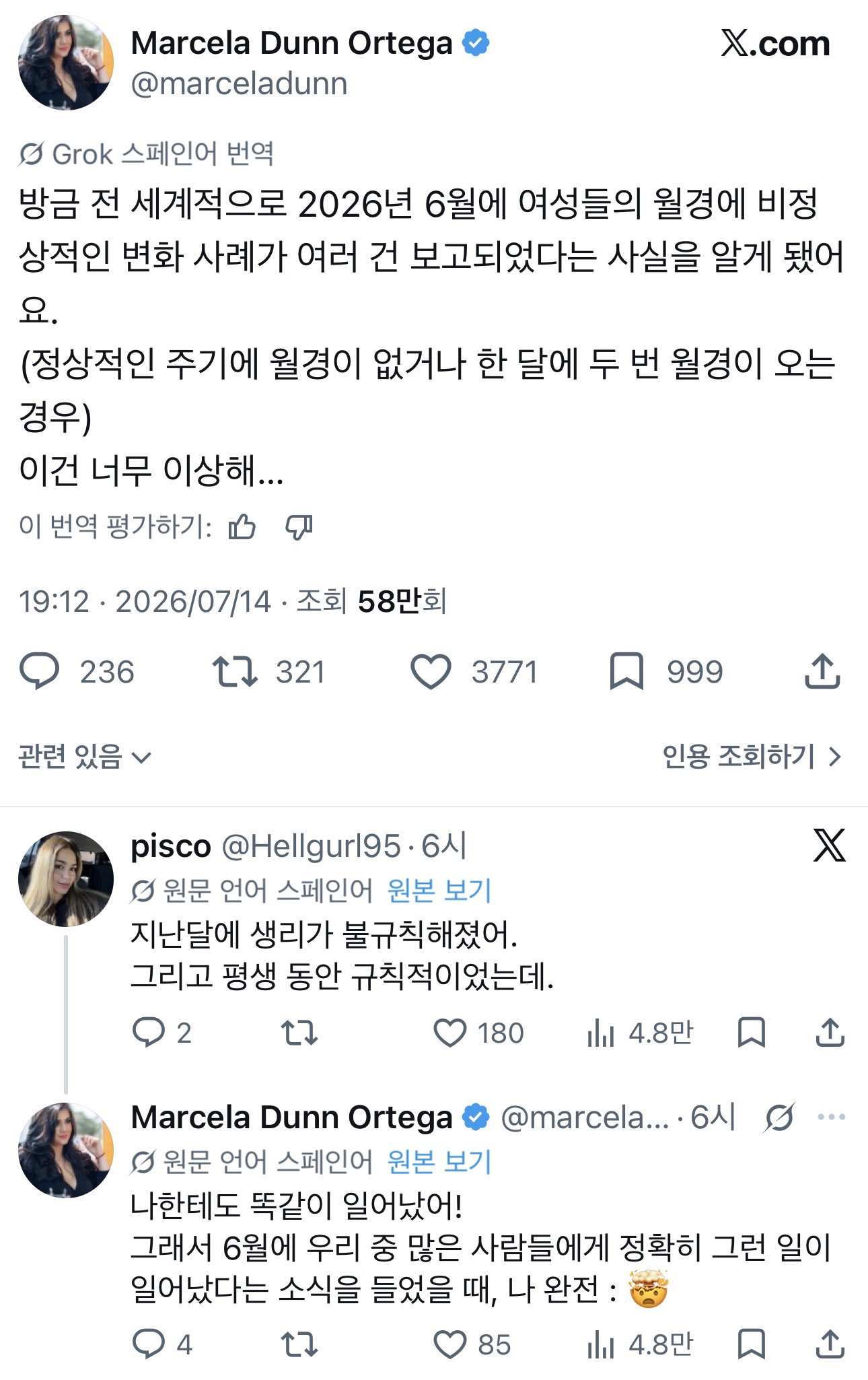Expand the 관련 있음 sort dropdown

tap(85, 757)
